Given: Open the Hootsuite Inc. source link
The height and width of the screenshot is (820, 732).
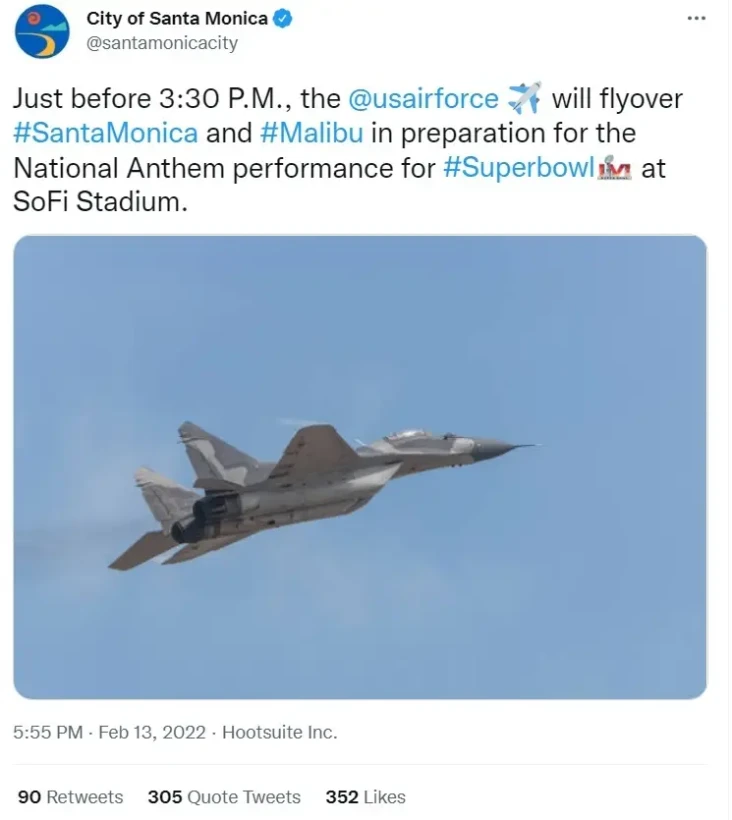Looking at the screenshot, I should tap(280, 732).
